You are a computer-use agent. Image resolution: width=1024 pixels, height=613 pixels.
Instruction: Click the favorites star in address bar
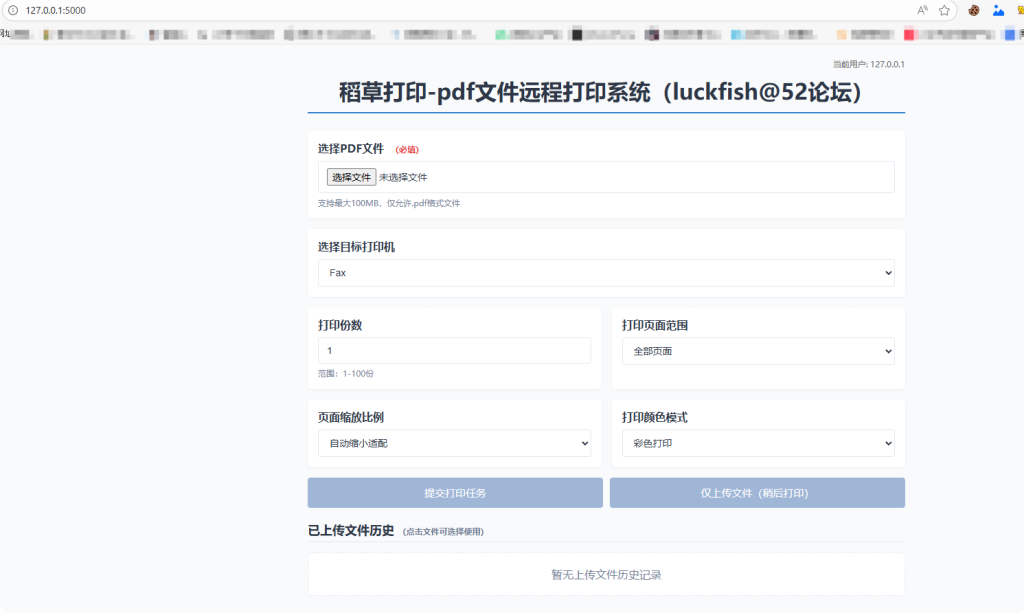[x=942, y=10]
